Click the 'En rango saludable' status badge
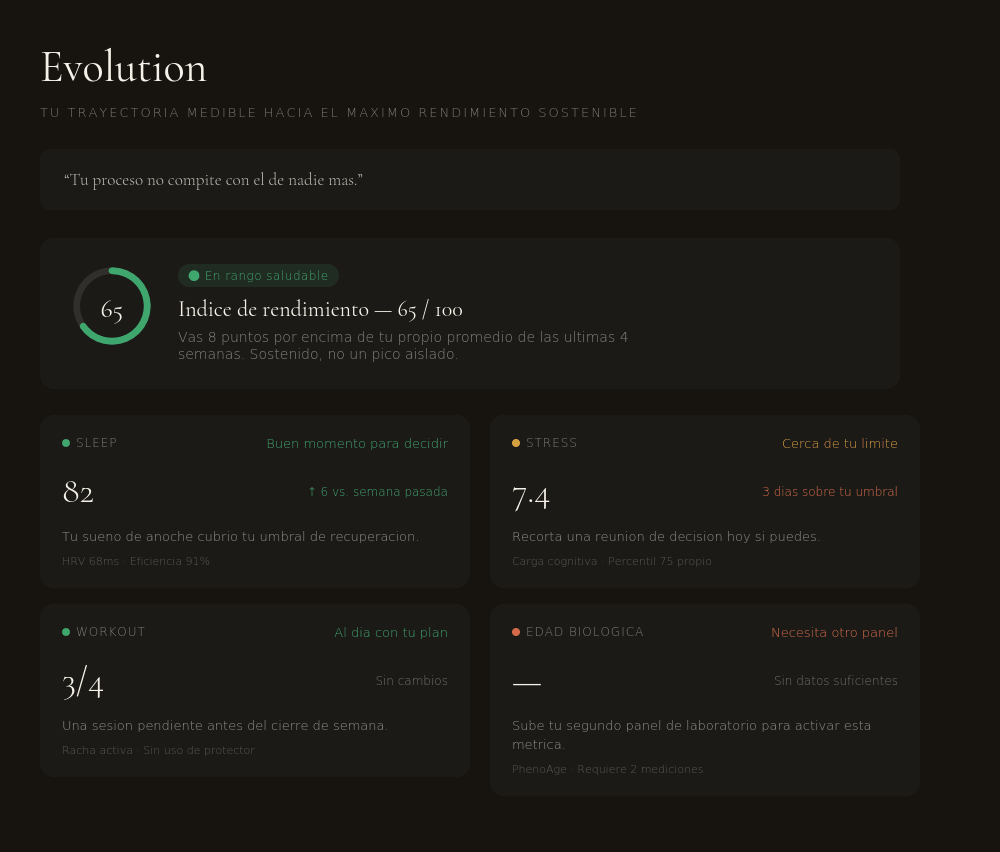 (x=258, y=275)
